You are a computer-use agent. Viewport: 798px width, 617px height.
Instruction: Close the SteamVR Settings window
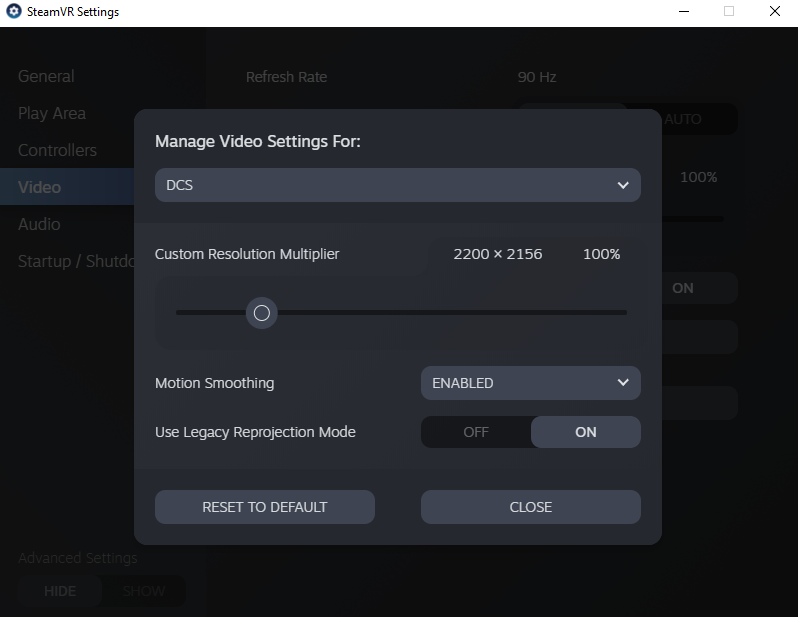click(775, 11)
